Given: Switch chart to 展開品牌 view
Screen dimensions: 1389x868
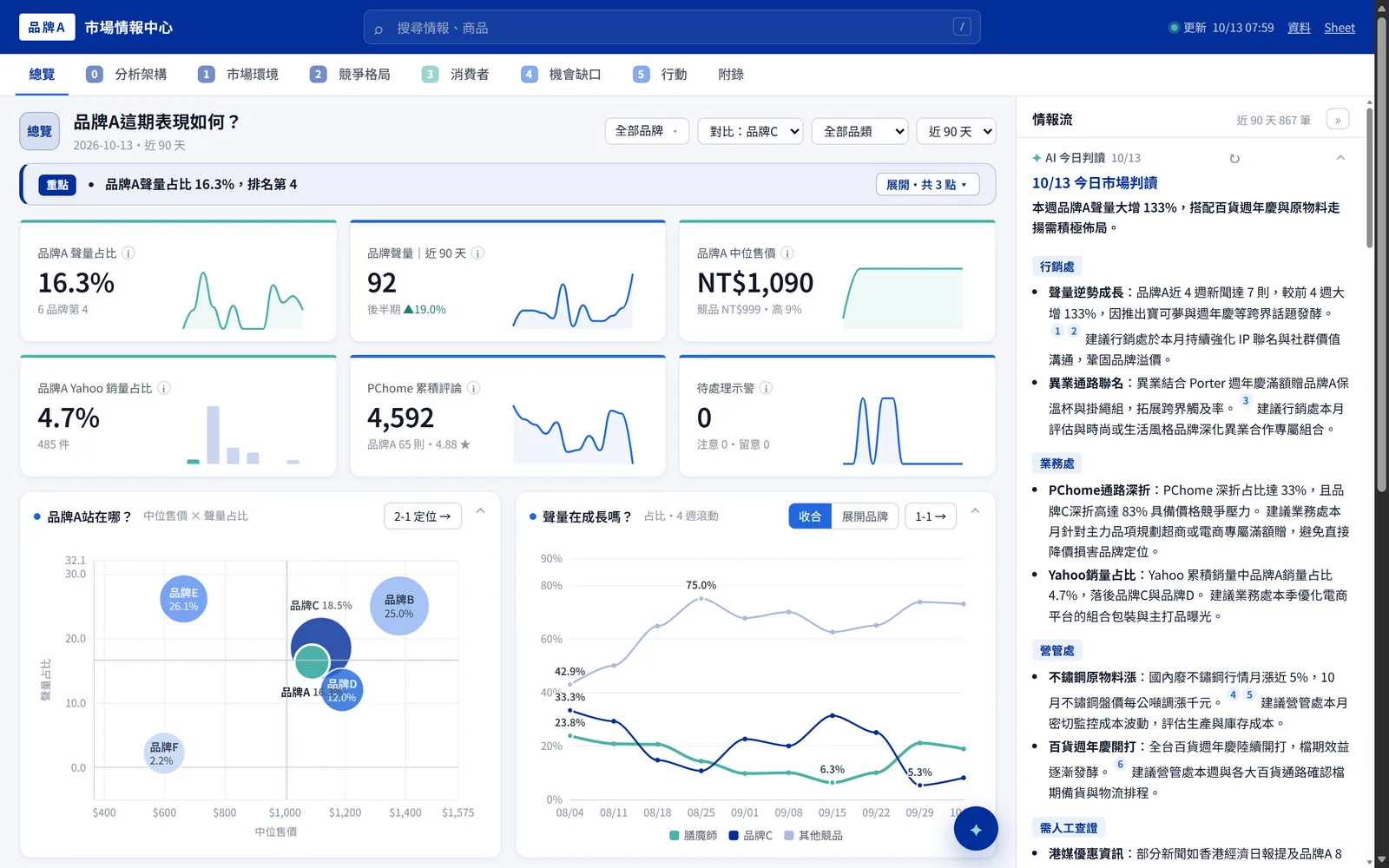Looking at the screenshot, I should click(865, 516).
